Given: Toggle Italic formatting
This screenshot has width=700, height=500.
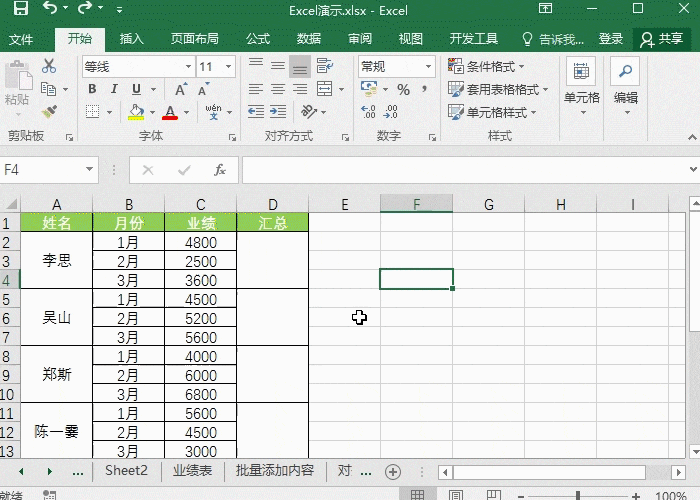Looking at the screenshot, I should pyautogui.click(x=114, y=89).
